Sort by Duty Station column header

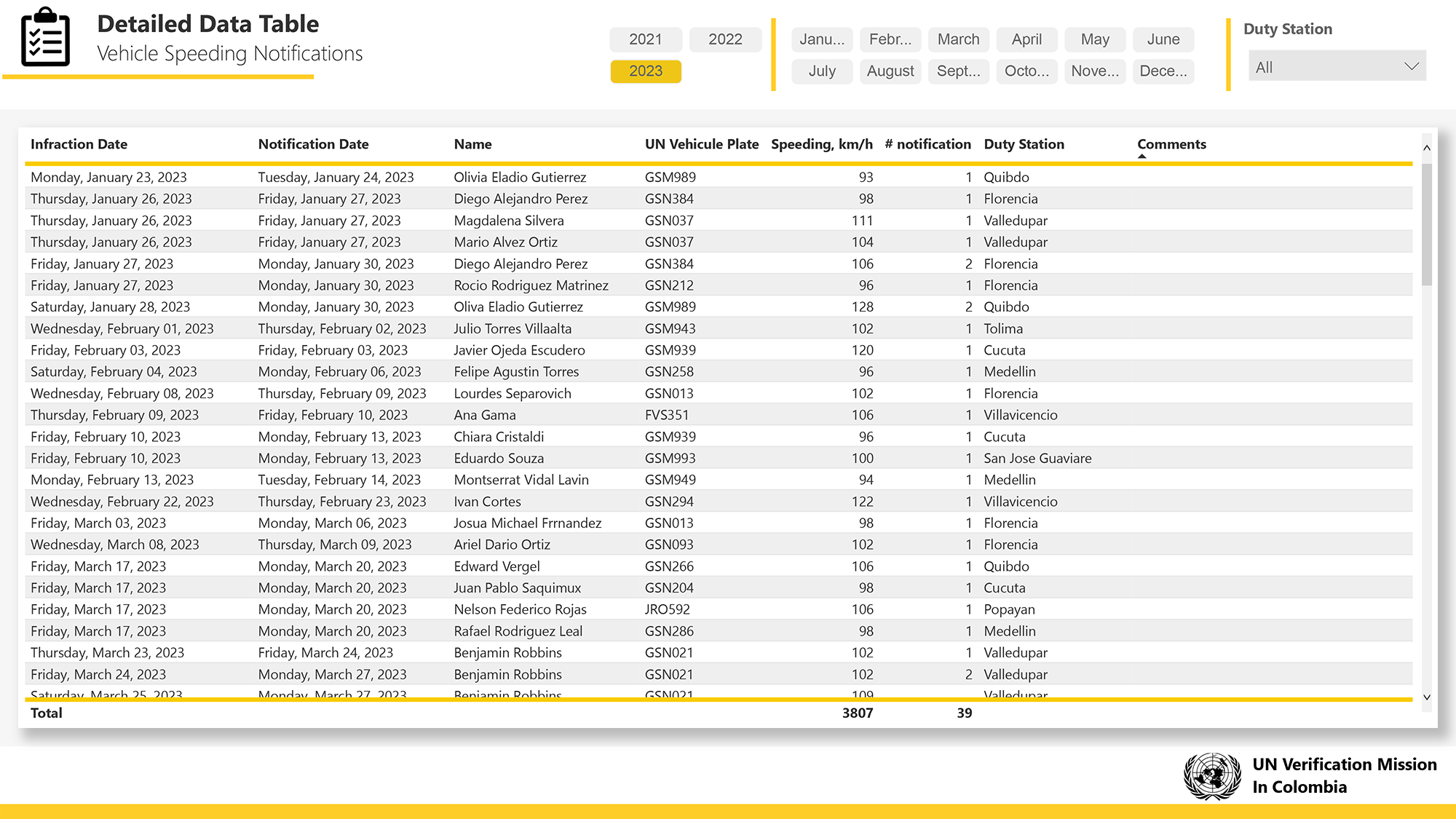pos(1024,144)
